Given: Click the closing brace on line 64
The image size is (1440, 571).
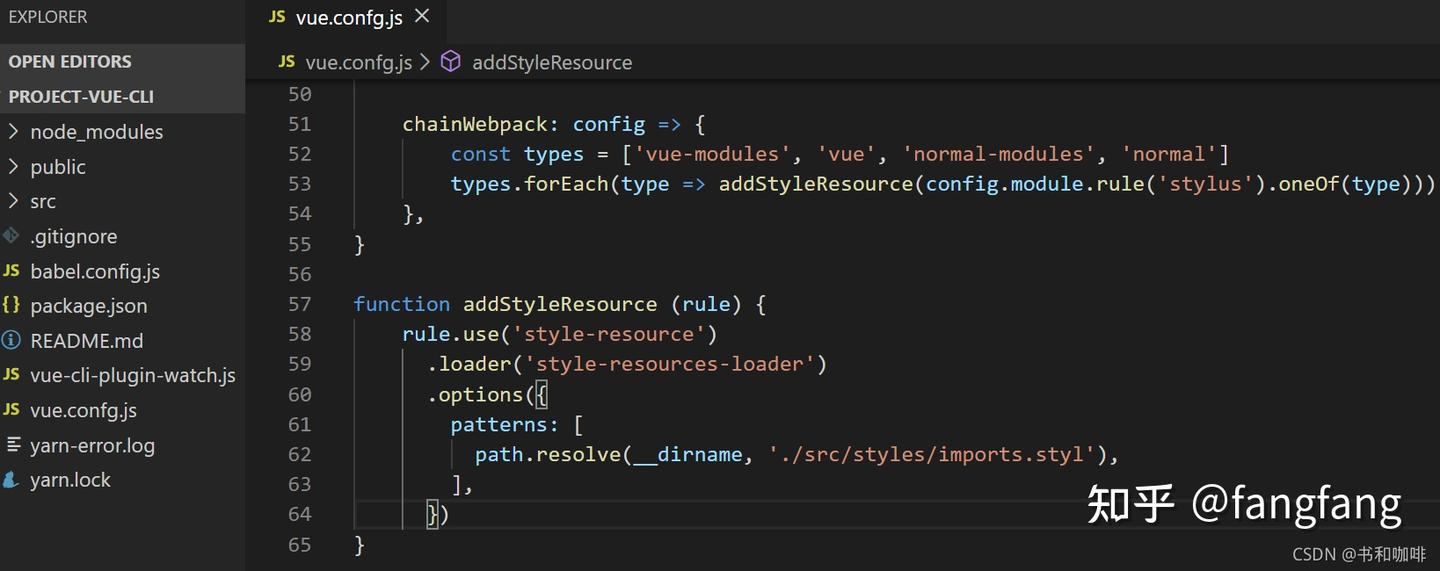Looking at the screenshot, I should click(x=432, y=514).
